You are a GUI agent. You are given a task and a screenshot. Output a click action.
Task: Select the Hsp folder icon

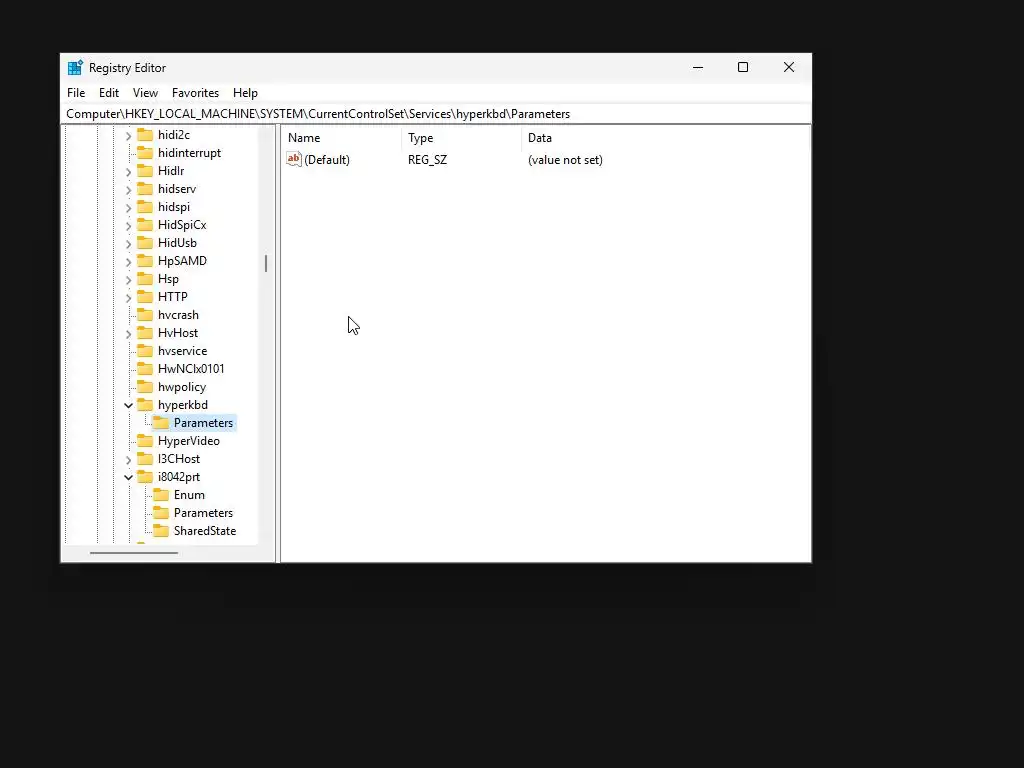pyautogui.click(x=145, y=279)
